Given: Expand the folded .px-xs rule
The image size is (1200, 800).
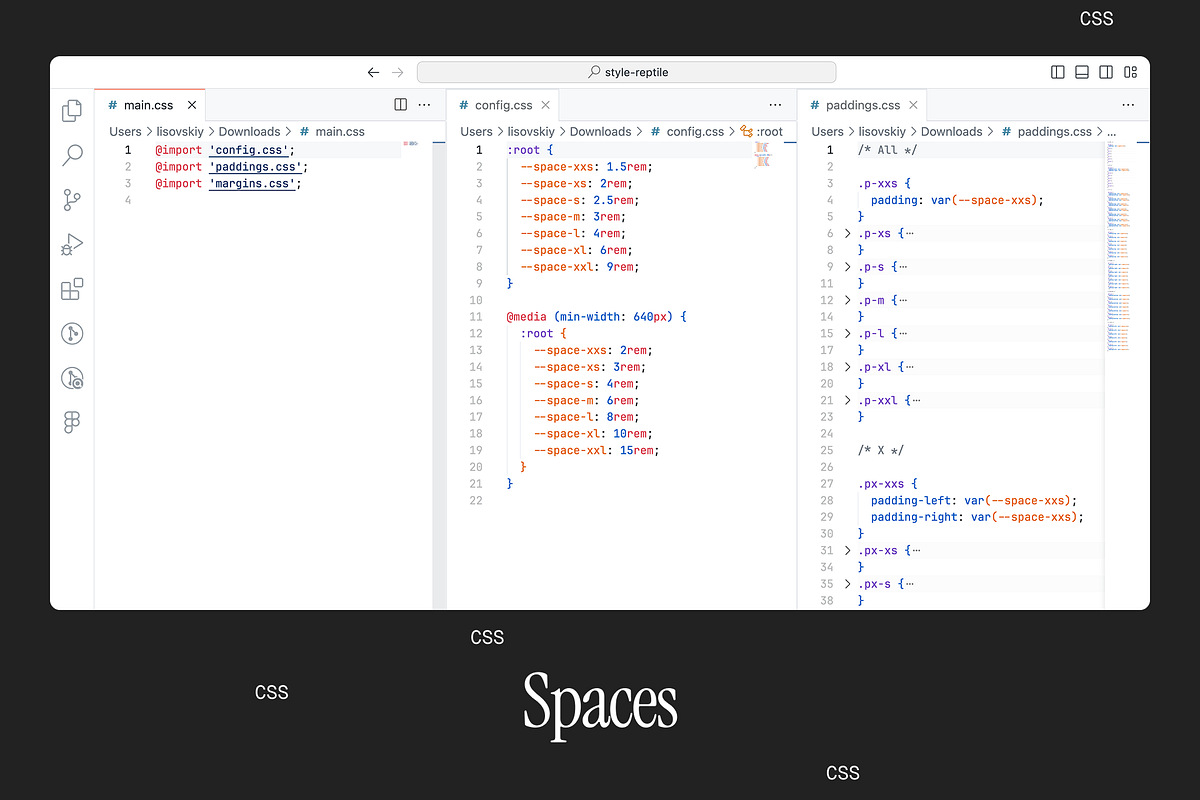Looking at the screenshot, I should (x=848, y=550).
